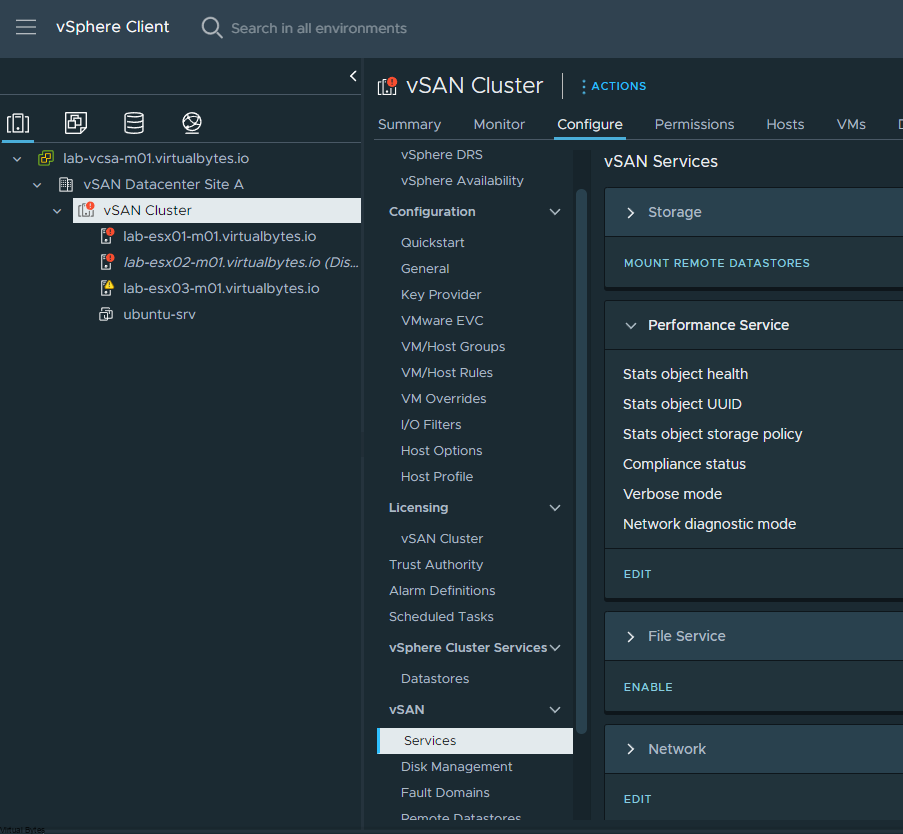This screenshot has height=834, width=903.
Task: Open the Hosts tab
Action: [x=785, y=124]
